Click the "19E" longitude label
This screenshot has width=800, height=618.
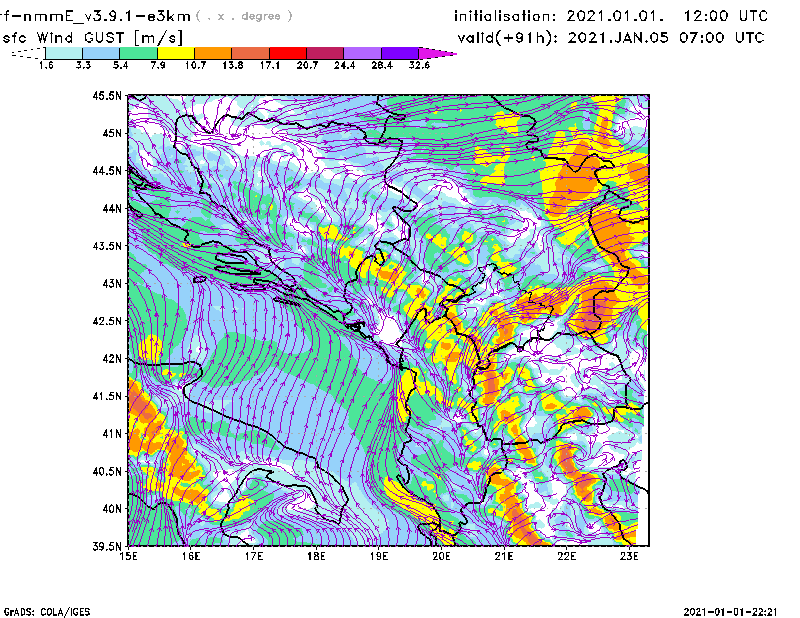point(379,556)
